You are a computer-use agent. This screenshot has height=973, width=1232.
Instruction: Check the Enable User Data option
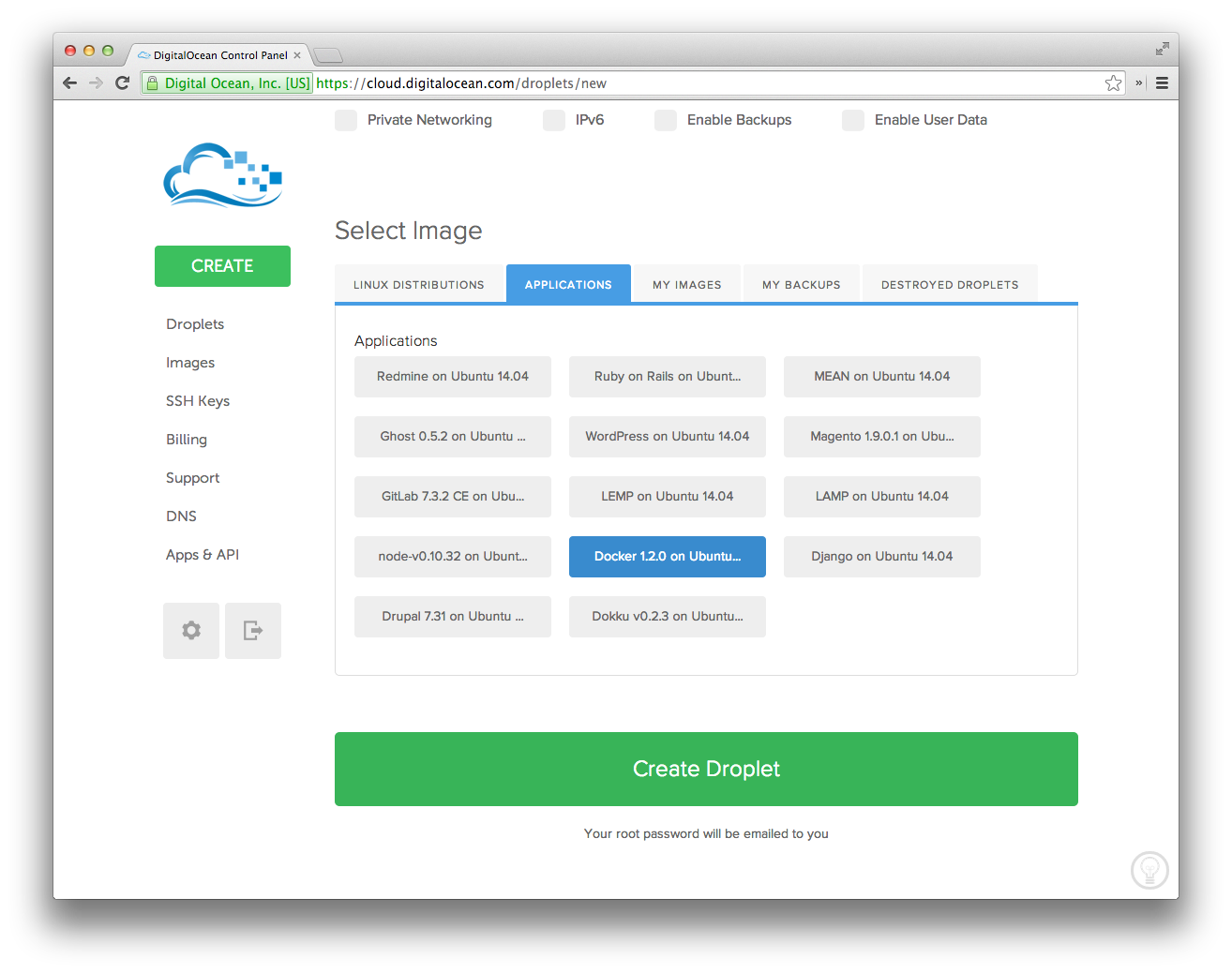pos(853,120)
